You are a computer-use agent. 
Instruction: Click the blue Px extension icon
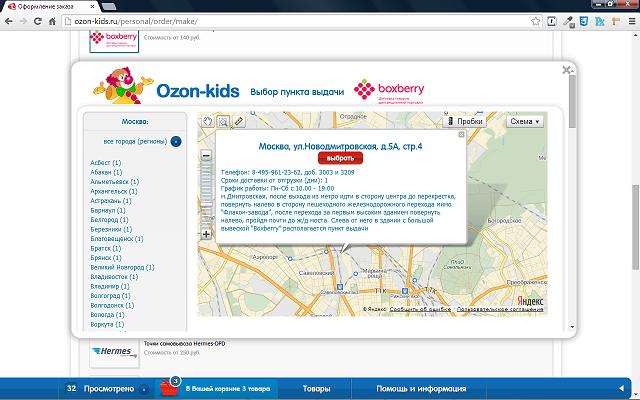pos(600,21)
